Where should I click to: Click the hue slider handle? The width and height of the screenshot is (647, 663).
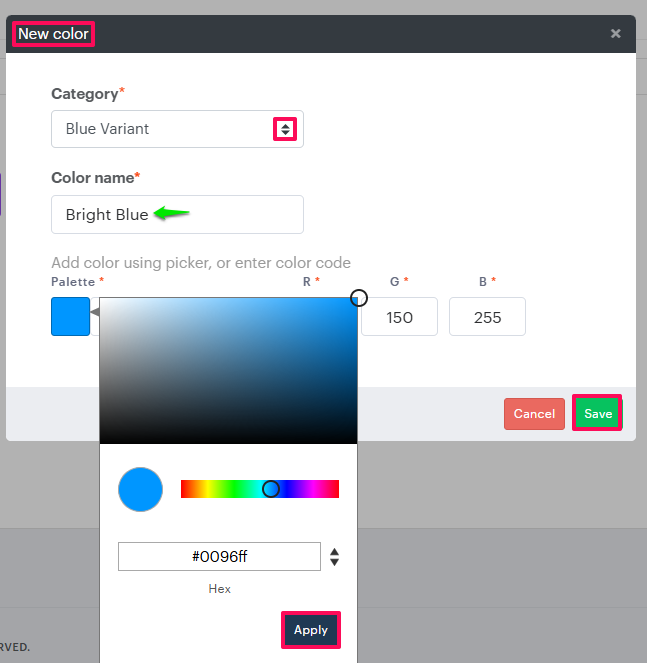click(270, 489)
